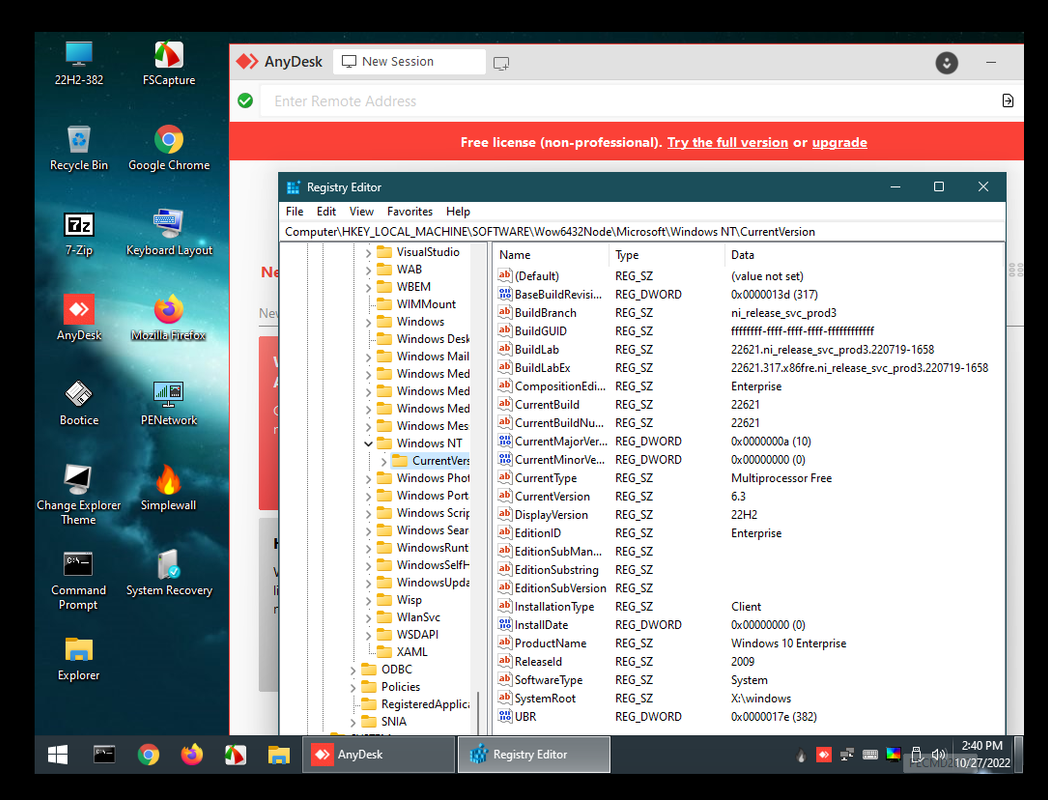Expand the ODBC registry key

click(x=353, y=670)
